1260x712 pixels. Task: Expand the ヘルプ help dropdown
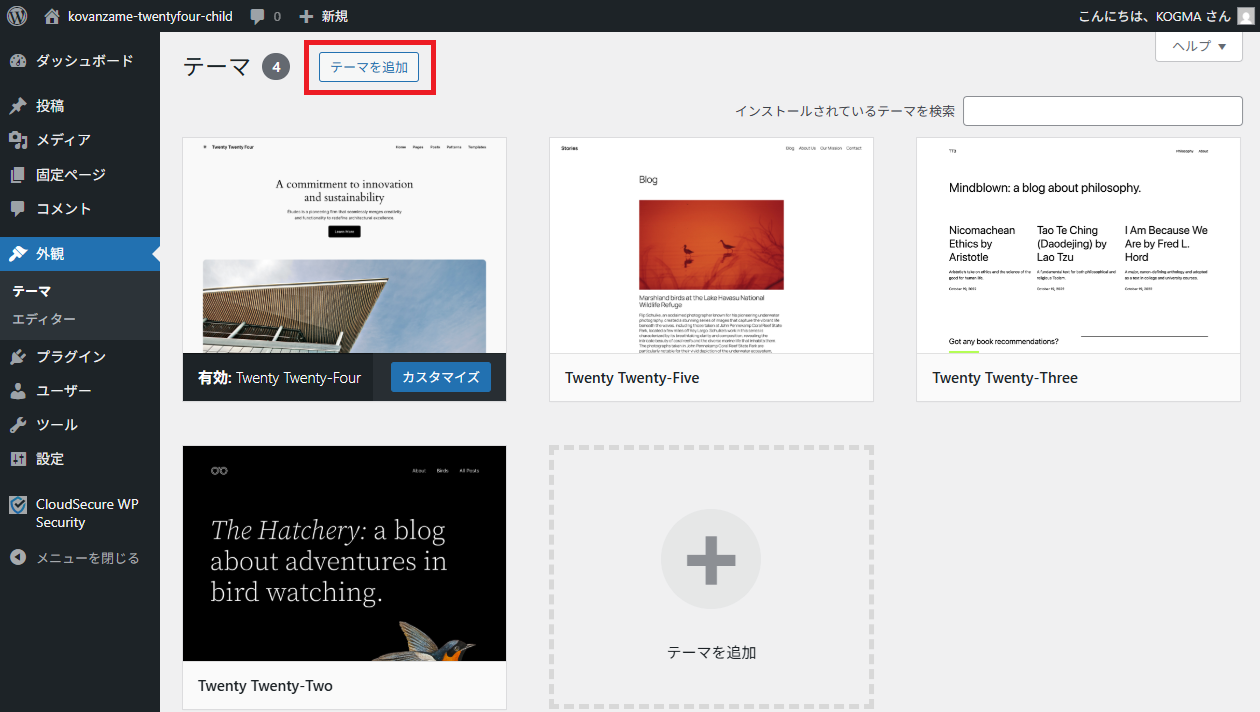(x=1198, y=46)
